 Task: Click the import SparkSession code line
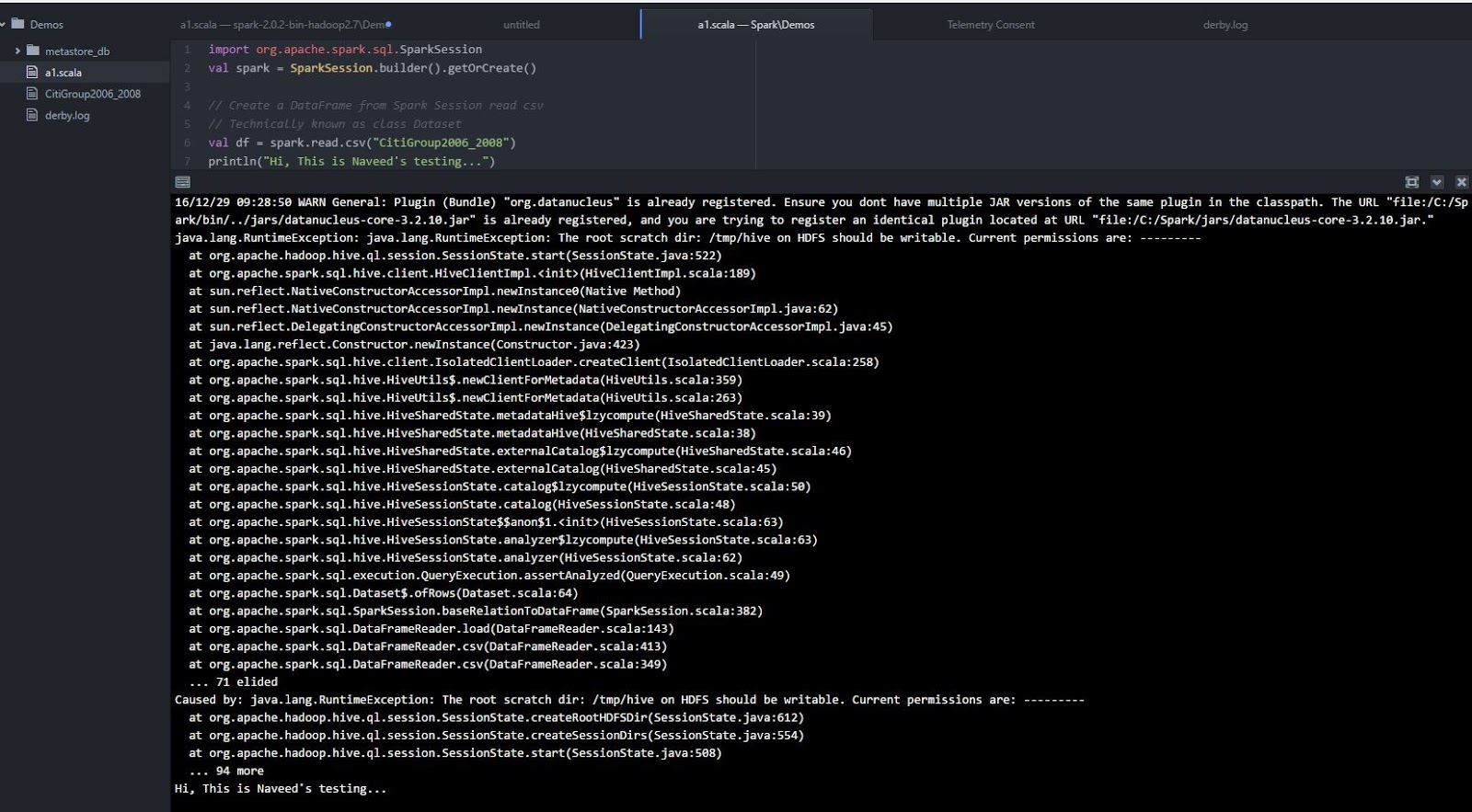[x=345, y=50]
